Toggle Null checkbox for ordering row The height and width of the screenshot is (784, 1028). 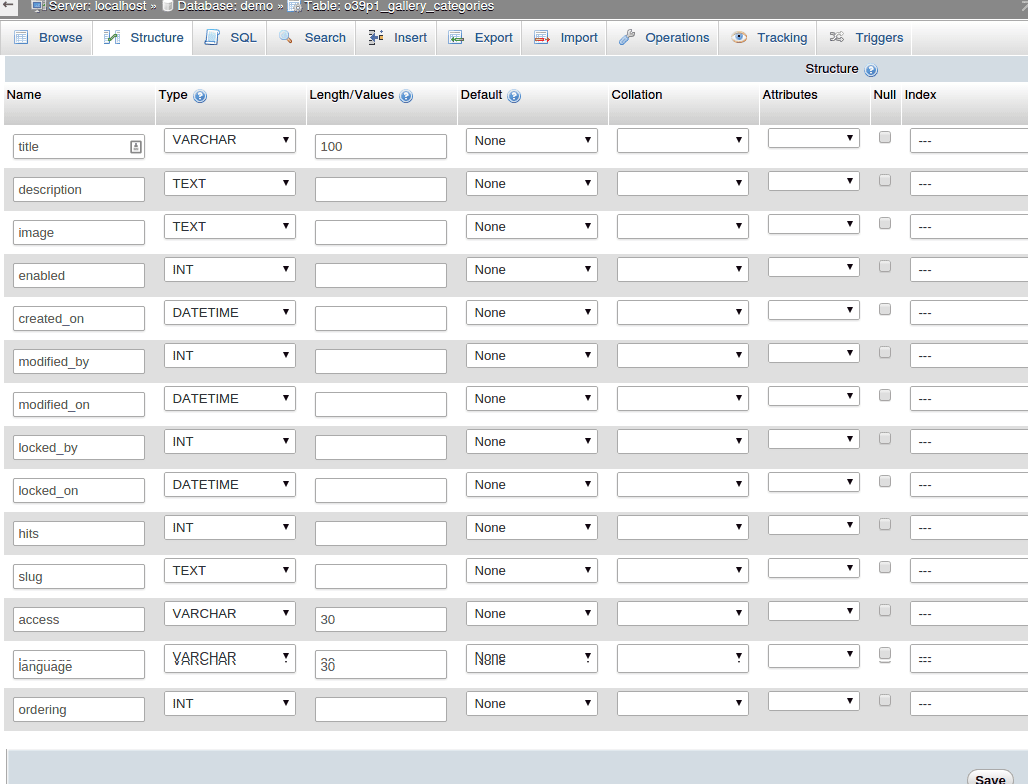tap(884, 700)
